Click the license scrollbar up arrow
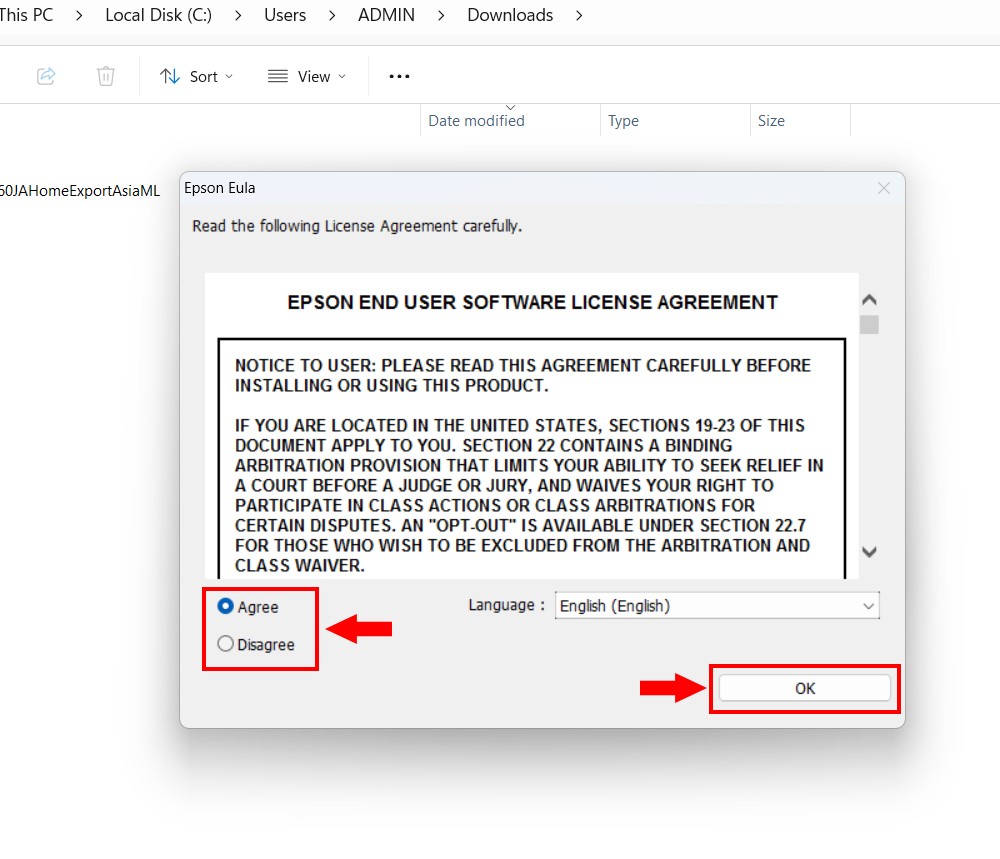Viewport: 1000px width, 859px height. (x=869, y=300)
